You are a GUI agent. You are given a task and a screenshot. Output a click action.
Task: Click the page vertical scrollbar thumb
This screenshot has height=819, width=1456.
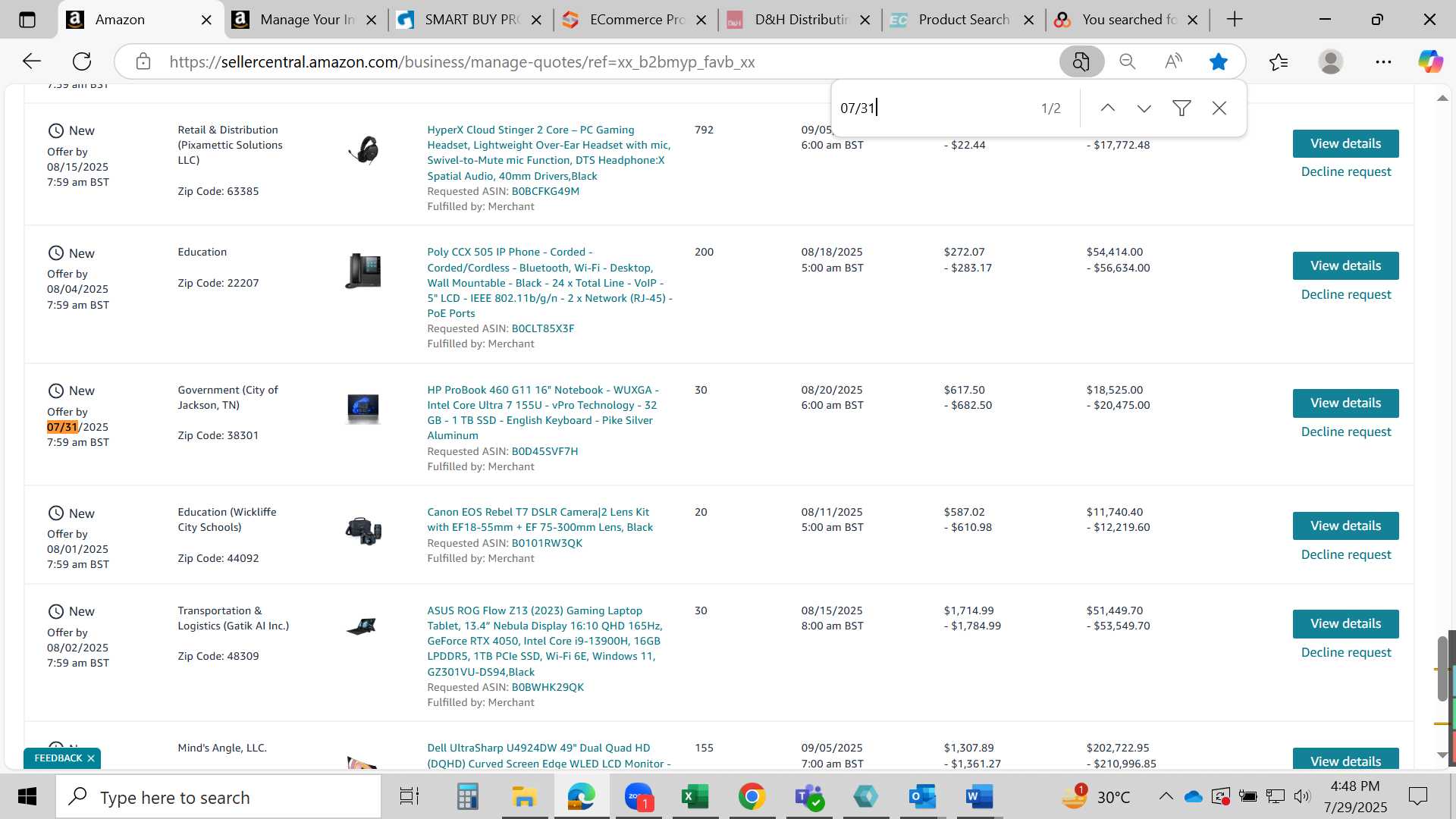[1442, 669]
